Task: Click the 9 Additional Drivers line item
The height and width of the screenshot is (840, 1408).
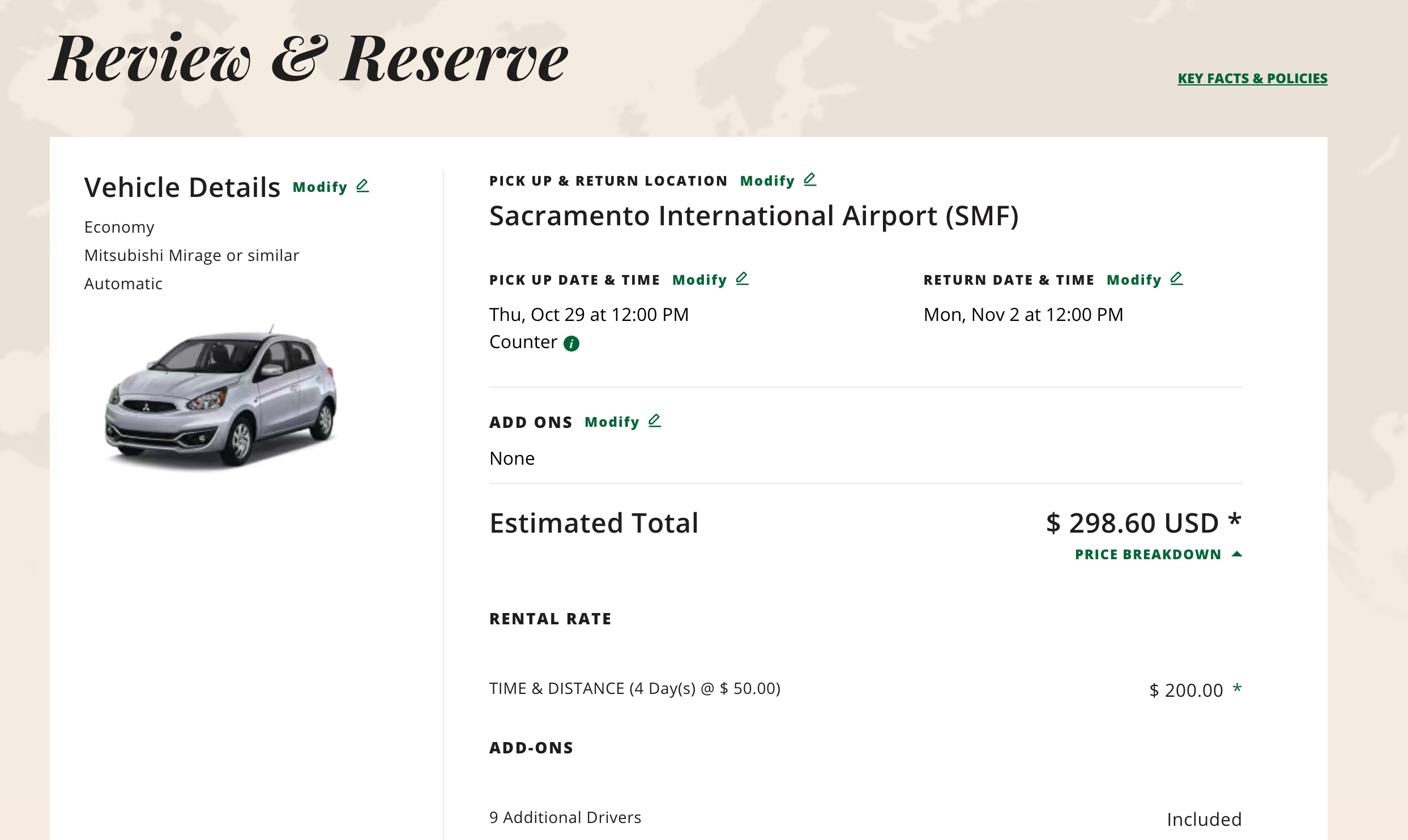Action: point(865,818)
